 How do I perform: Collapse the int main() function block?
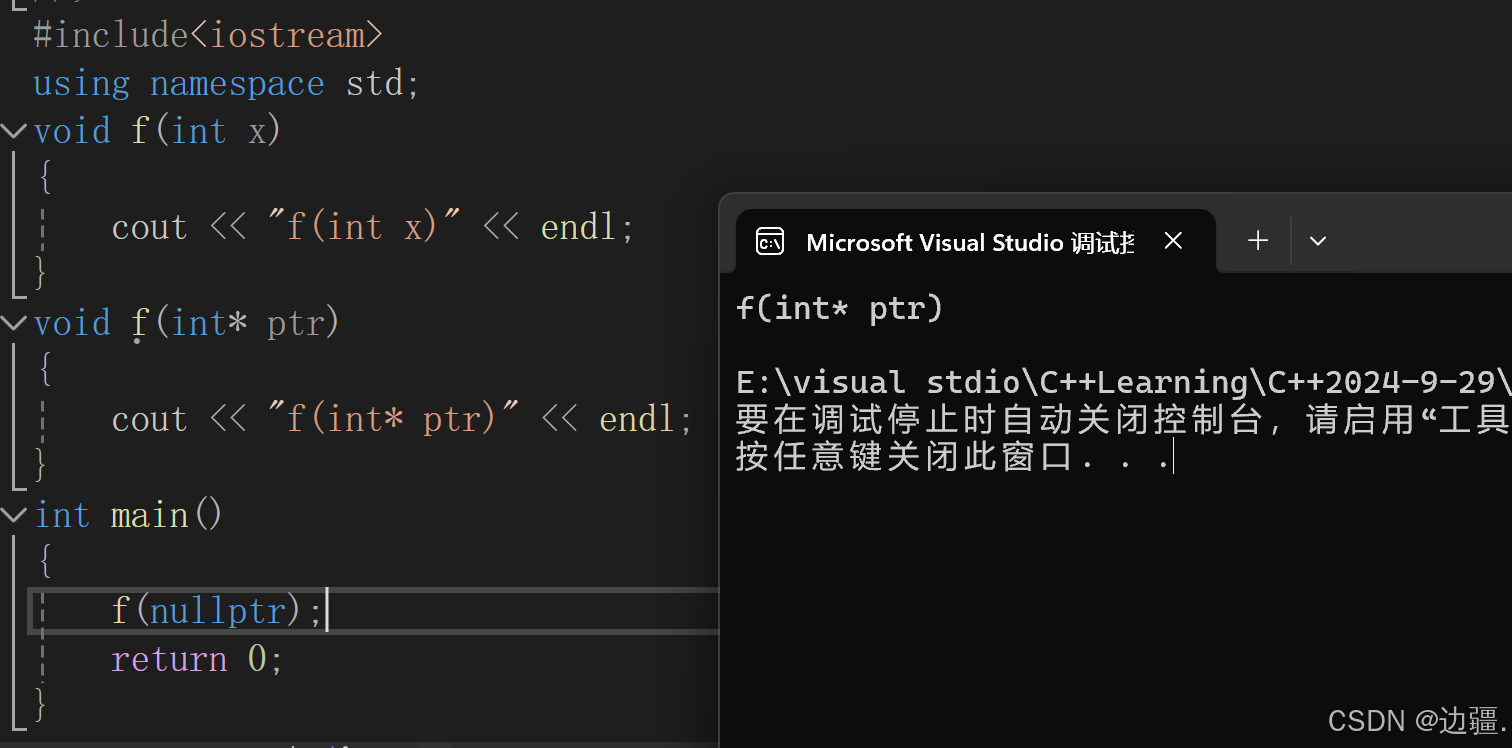(x=14, y=515)
